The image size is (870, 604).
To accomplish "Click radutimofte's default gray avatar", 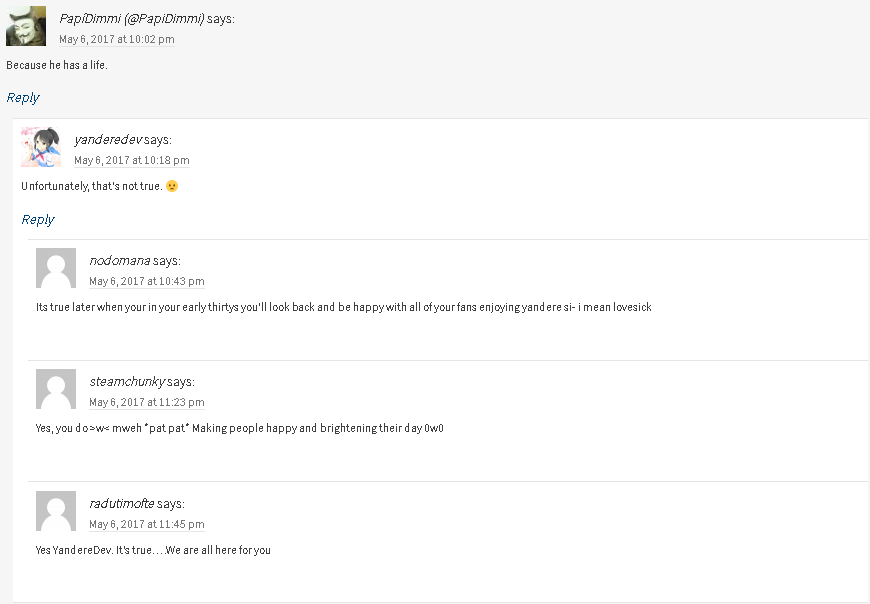I will [x=56, y=511].
